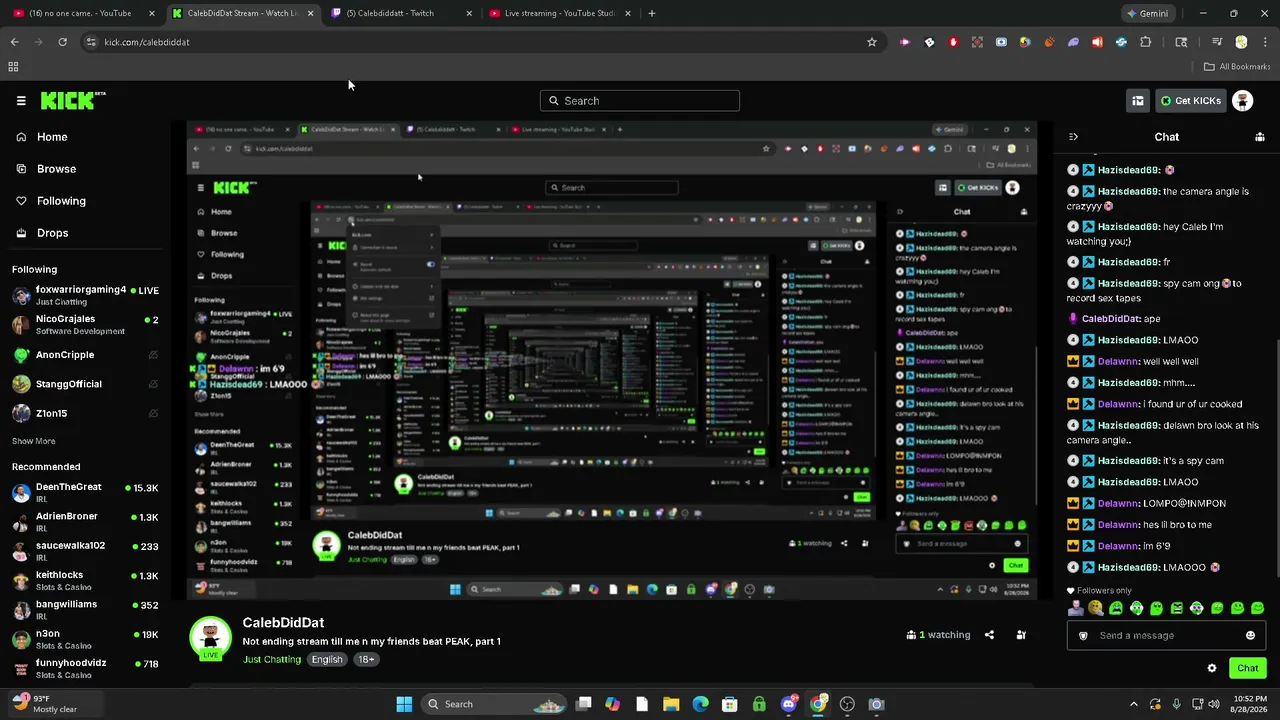Open File Explorer from the taskbar
The image size is (1280, 720).
click(x=671, y=704)
